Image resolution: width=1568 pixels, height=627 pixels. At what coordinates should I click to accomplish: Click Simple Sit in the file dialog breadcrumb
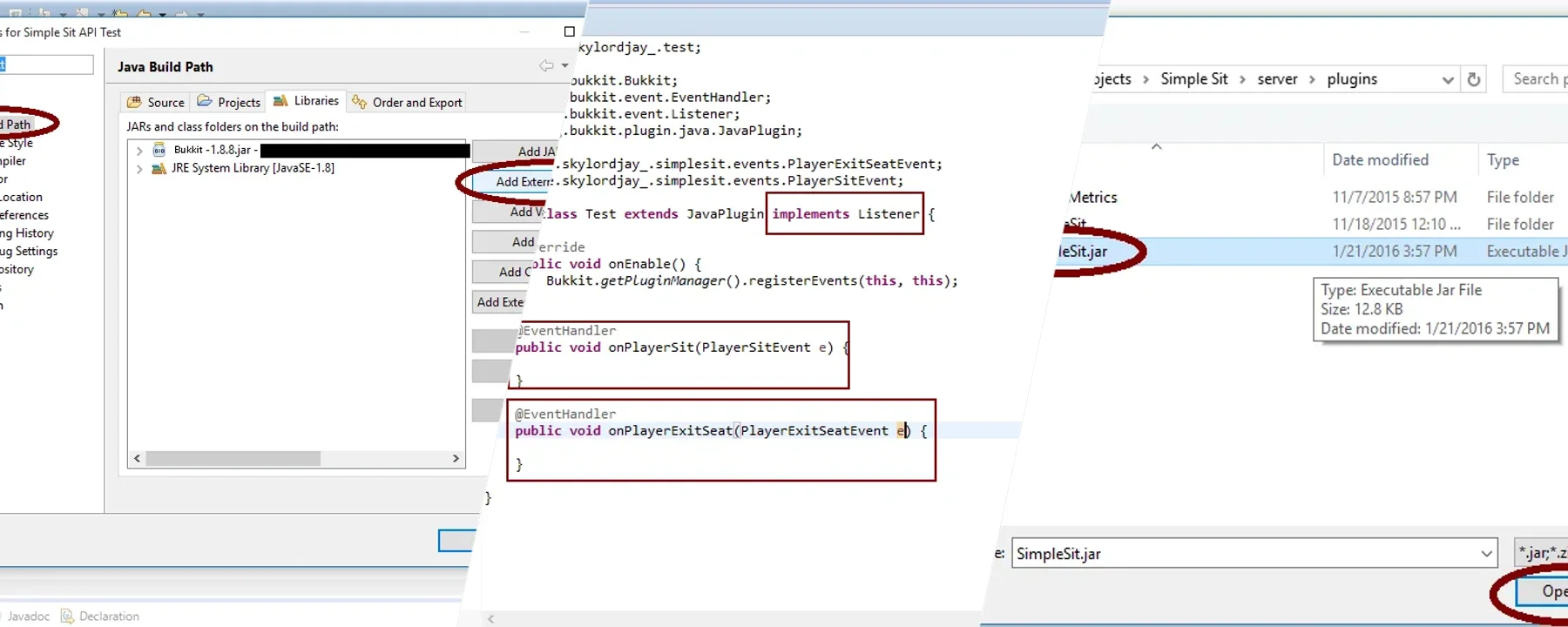(x=1193, y=78)
